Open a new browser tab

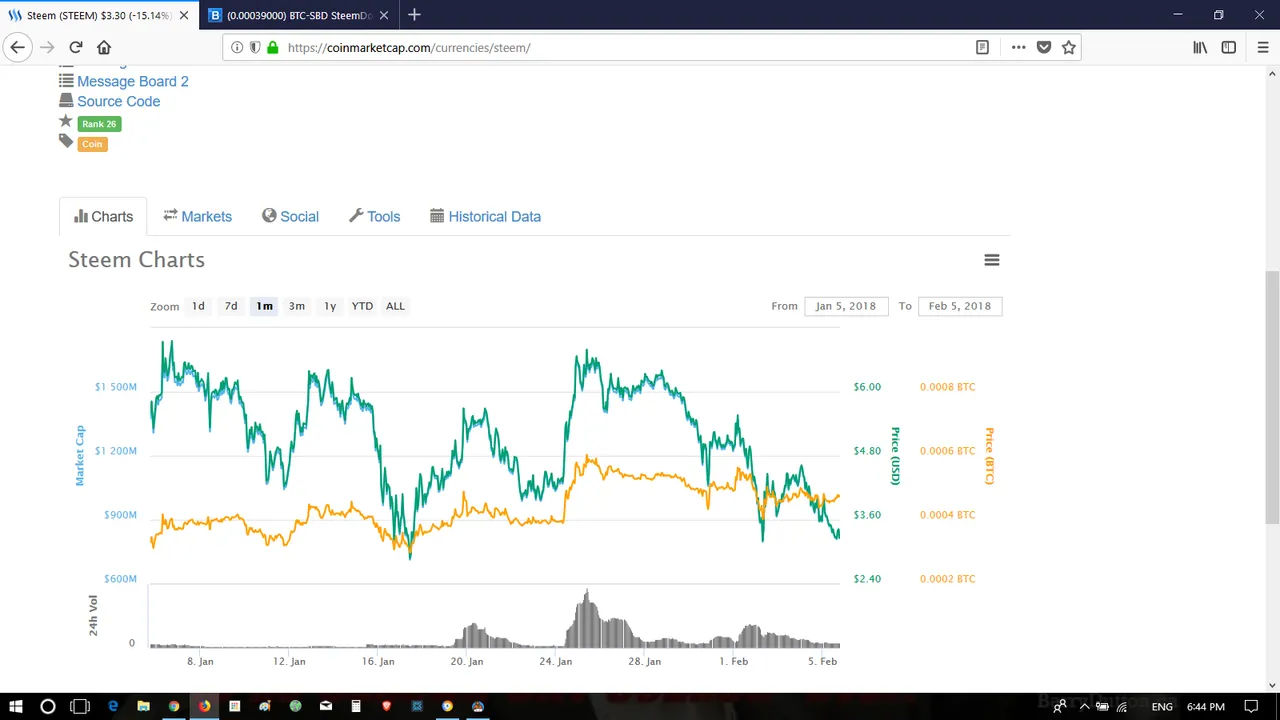tap(414, 15)
